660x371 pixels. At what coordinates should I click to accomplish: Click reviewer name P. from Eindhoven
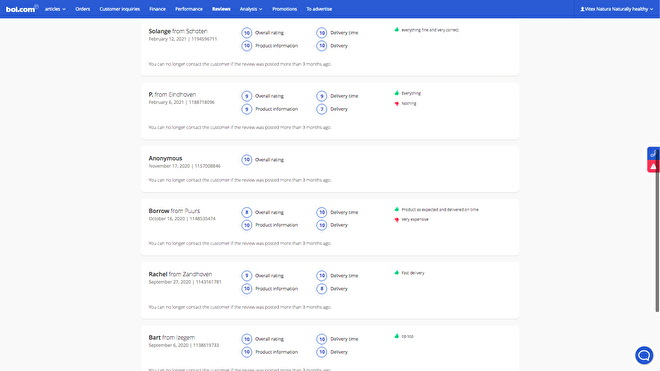tap(172, 94)
